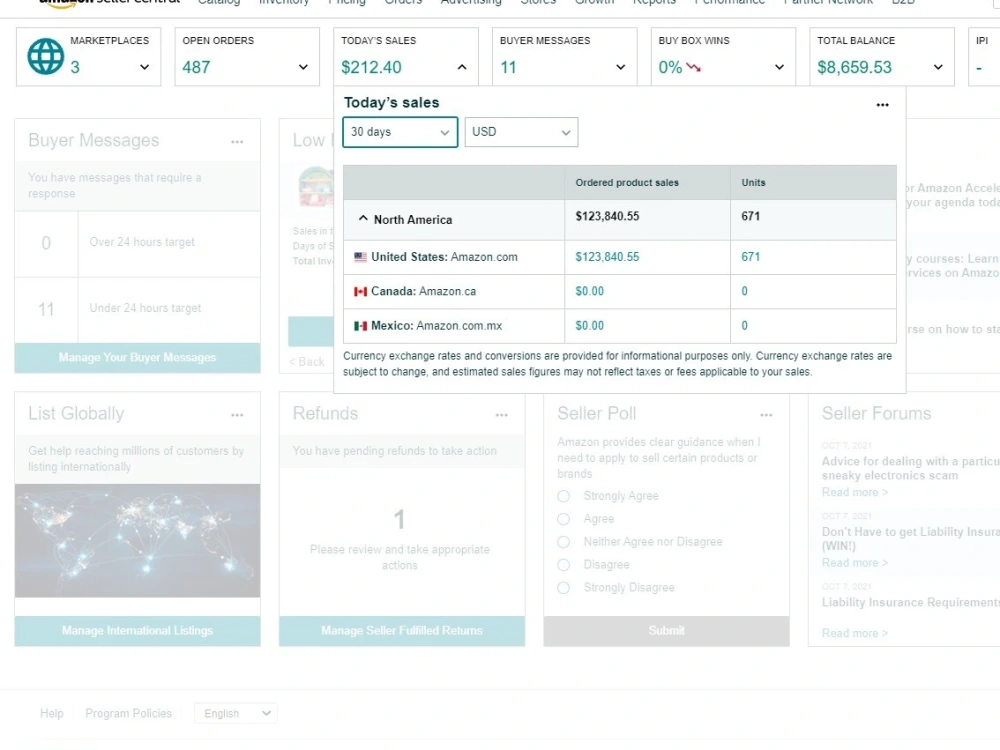
Task: Click the Canada flag icon
Action: (360, 291)
